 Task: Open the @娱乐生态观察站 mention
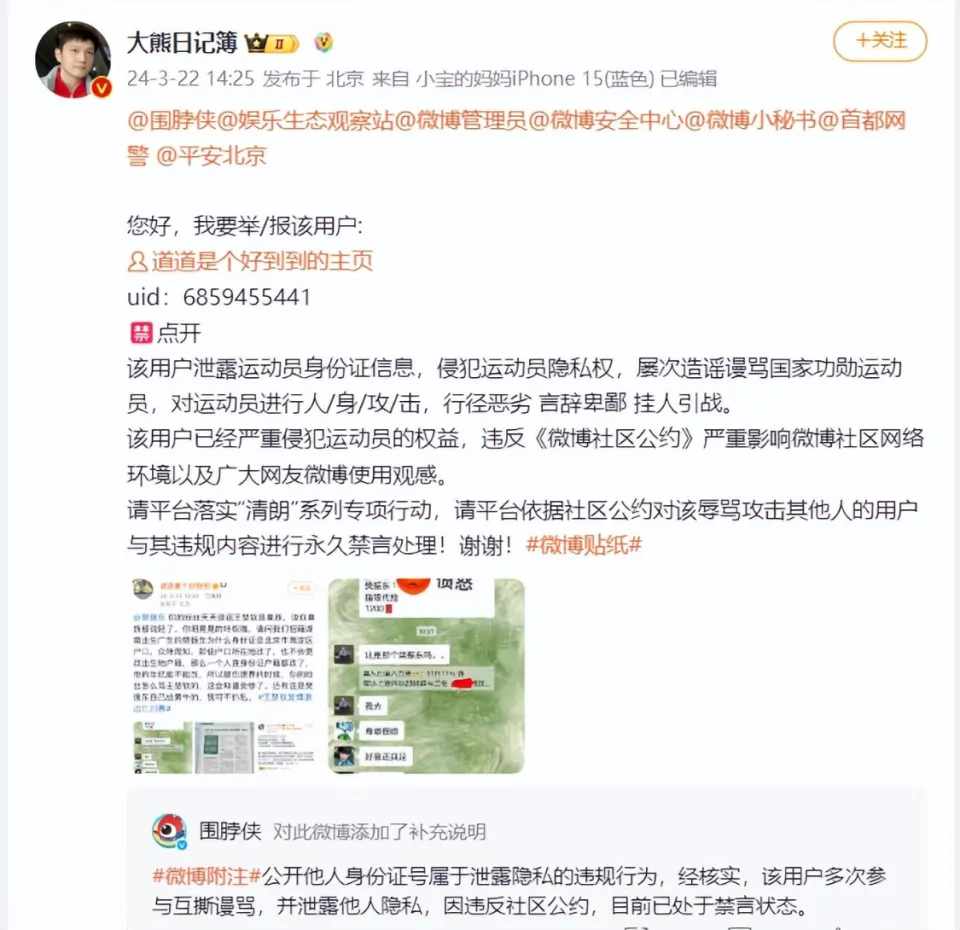[x=305, y=121]
